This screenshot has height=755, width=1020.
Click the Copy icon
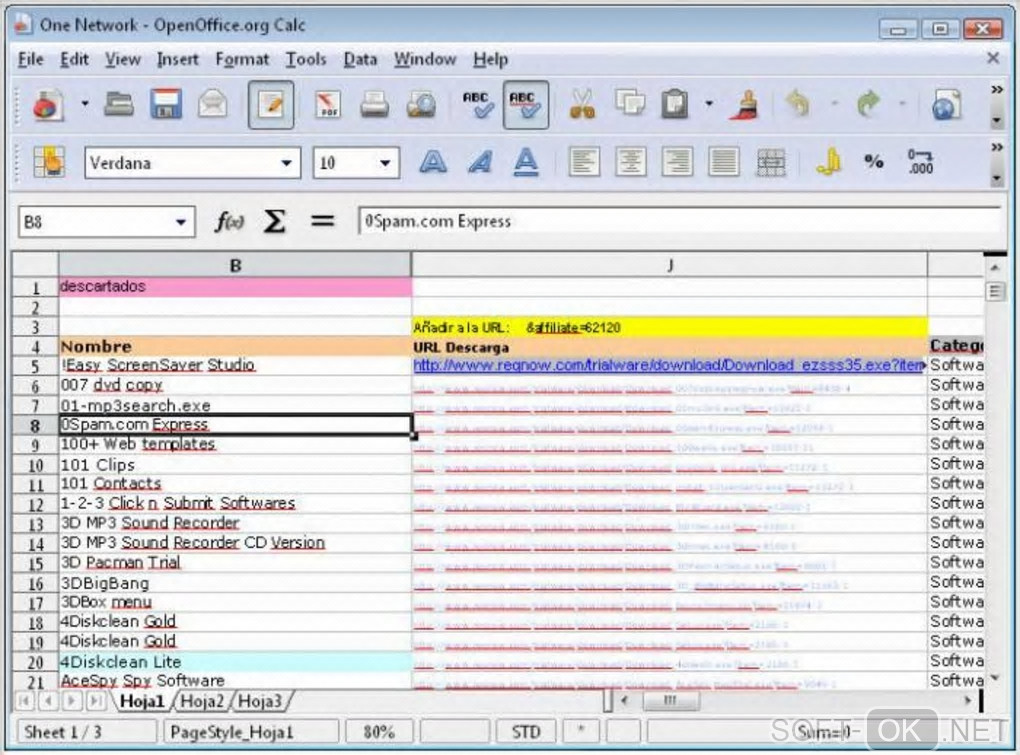coord(630,103)
